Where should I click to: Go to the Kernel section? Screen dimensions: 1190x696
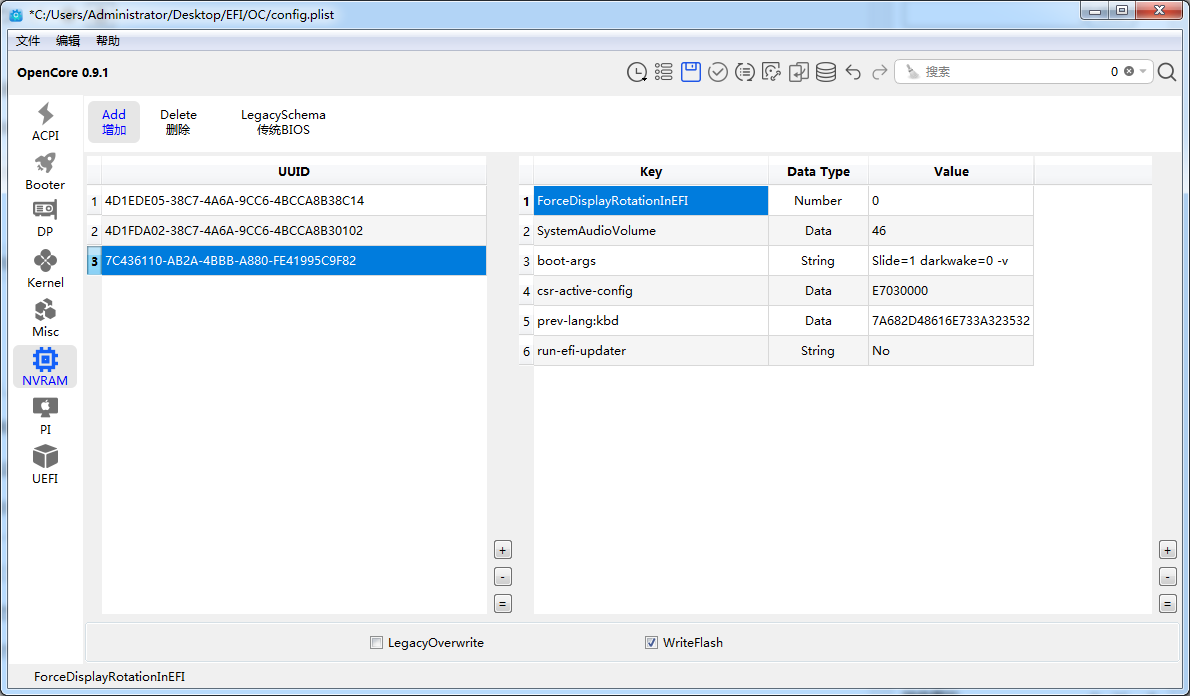(45, 269)
